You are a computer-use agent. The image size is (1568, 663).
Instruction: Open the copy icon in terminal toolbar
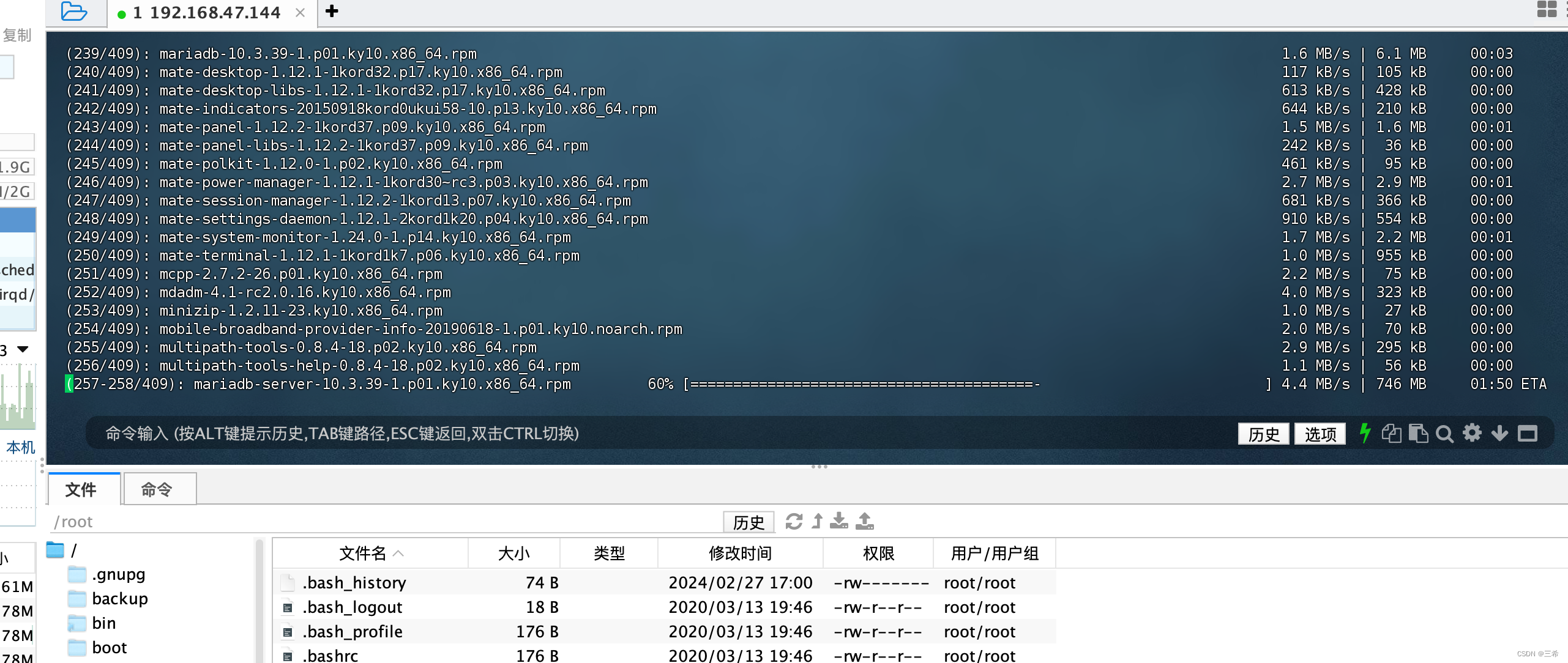point(1392,434)
